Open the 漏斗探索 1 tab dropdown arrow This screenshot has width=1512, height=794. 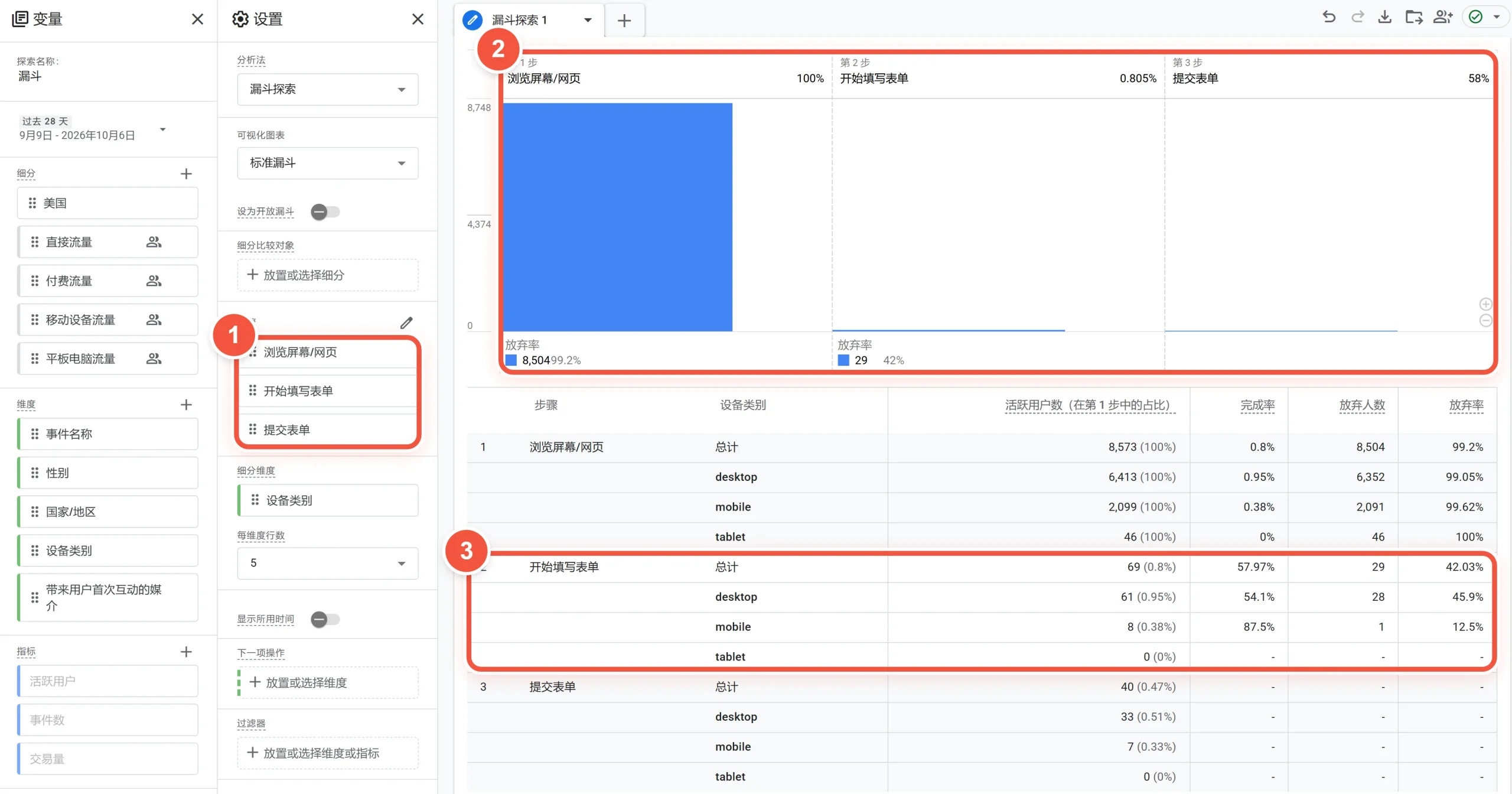tap(588, 20)
